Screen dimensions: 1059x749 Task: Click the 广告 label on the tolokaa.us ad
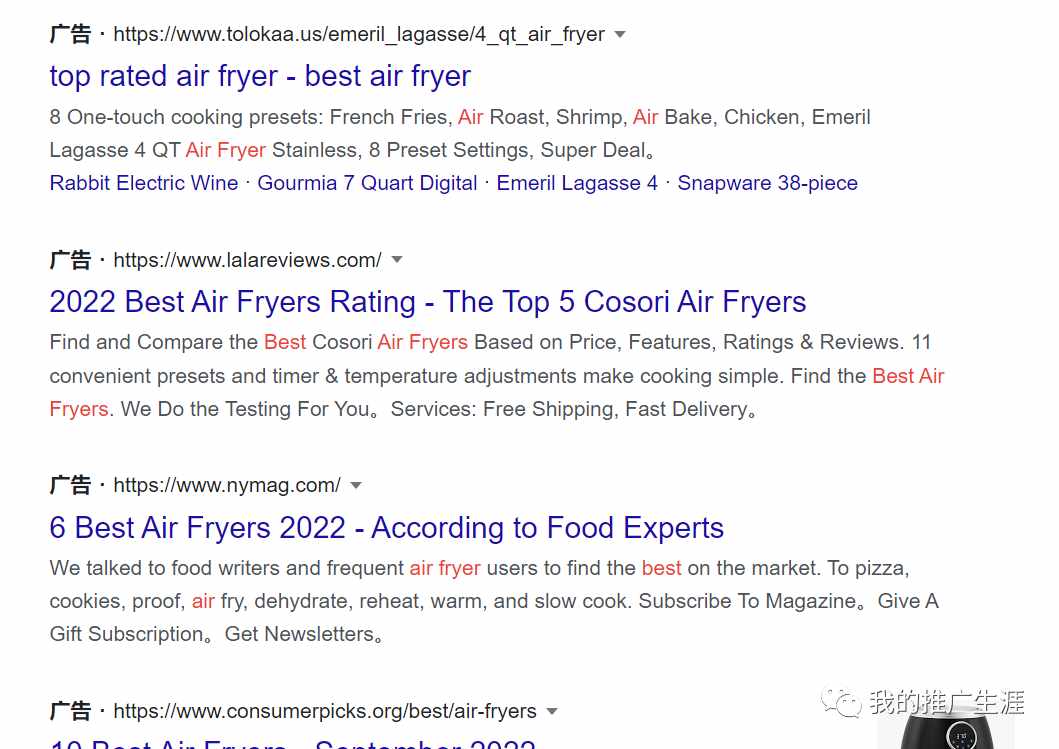coord(70,34)
